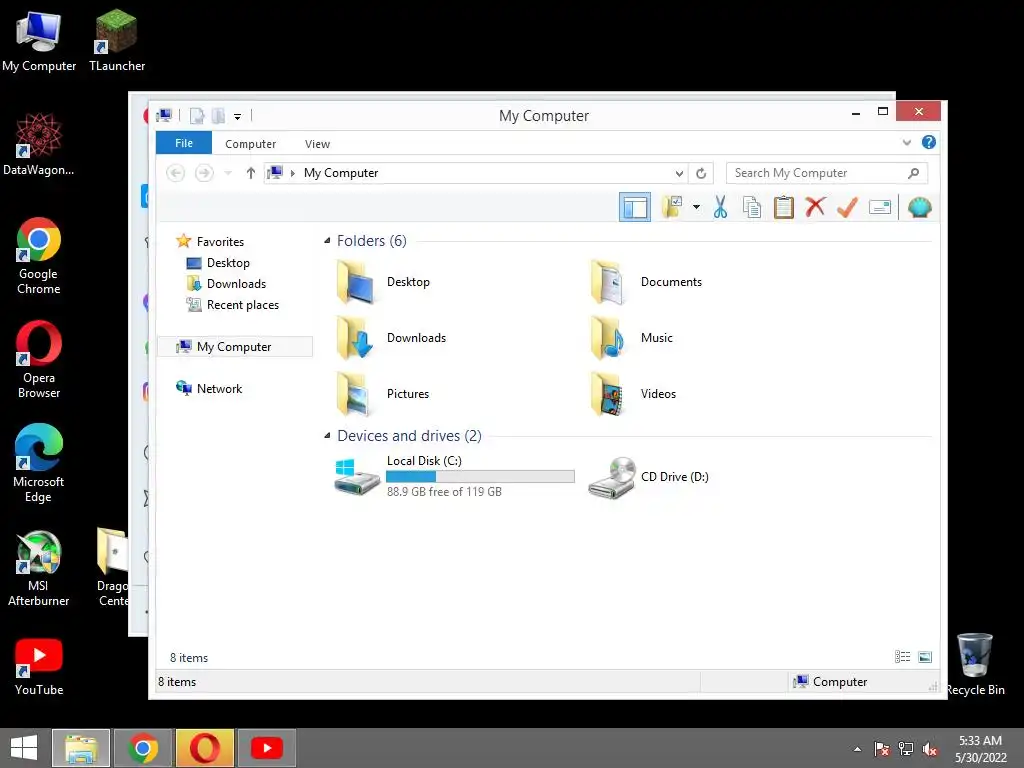Expand the folder options dropdown arrow

(x=696, y=207)
